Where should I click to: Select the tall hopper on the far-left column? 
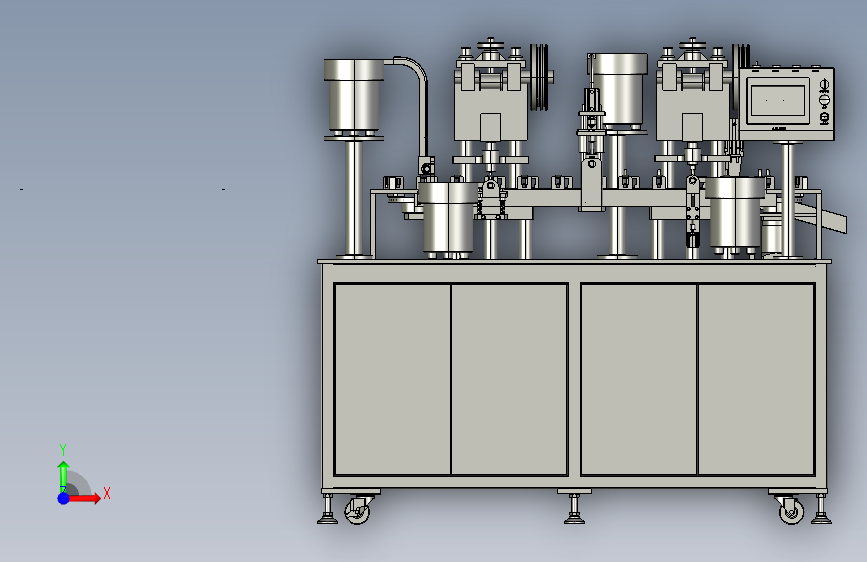pyautogui.click(x=353, y=96)
